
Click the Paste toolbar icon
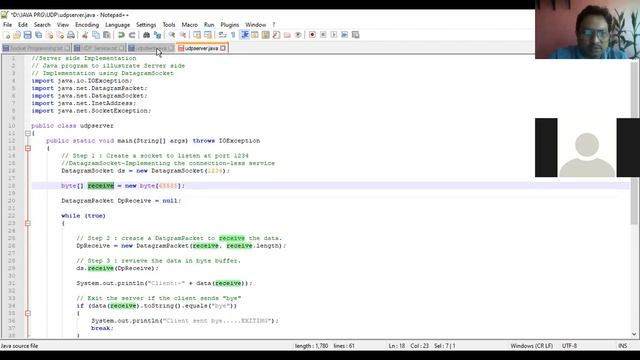[107, 35]
